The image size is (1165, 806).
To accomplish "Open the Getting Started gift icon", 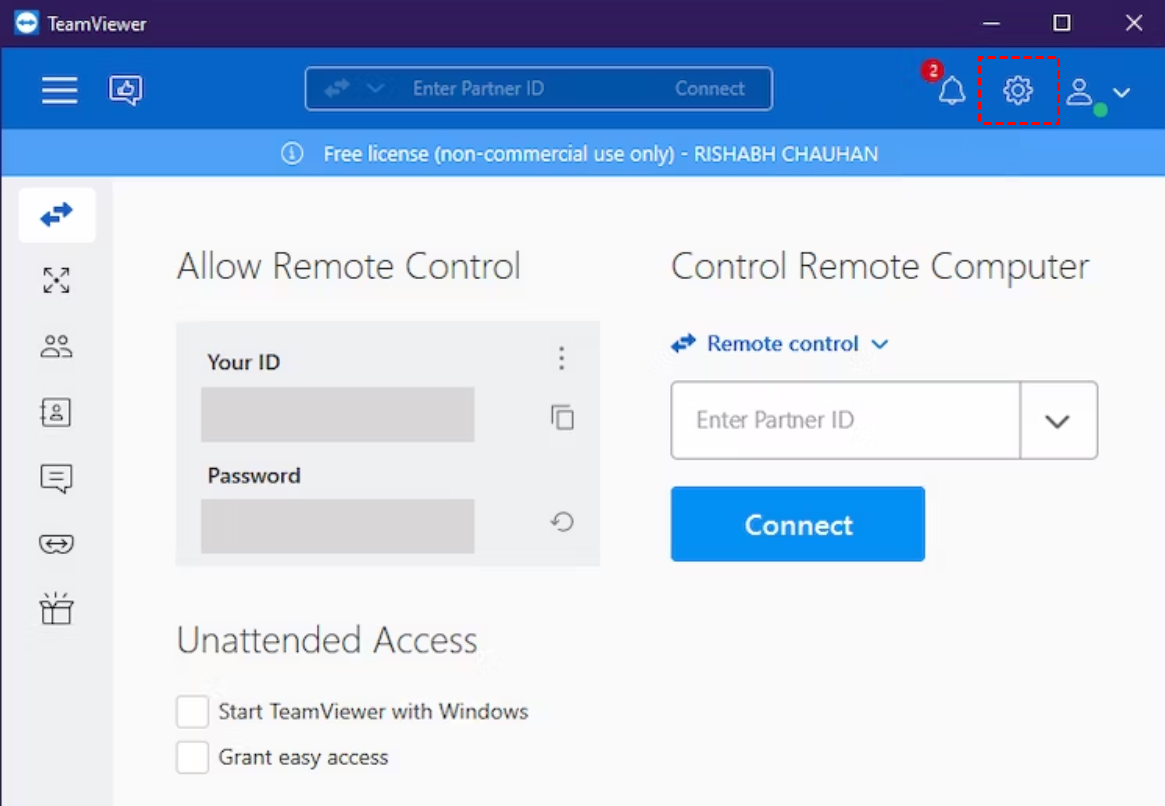I will click(56, 609).
